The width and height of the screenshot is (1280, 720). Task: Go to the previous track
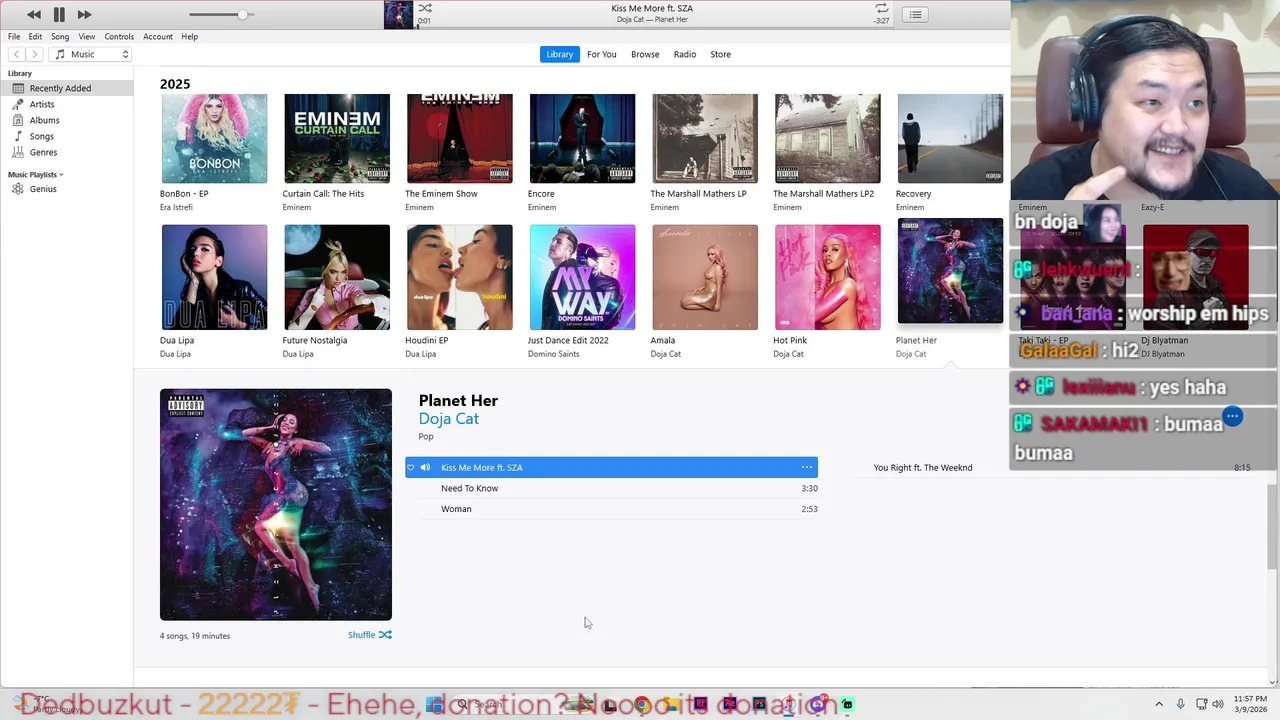[34, 14]
